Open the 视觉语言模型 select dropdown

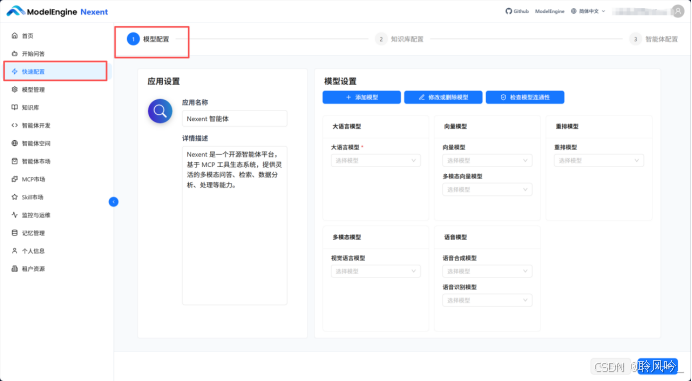(x=376, y=271)
